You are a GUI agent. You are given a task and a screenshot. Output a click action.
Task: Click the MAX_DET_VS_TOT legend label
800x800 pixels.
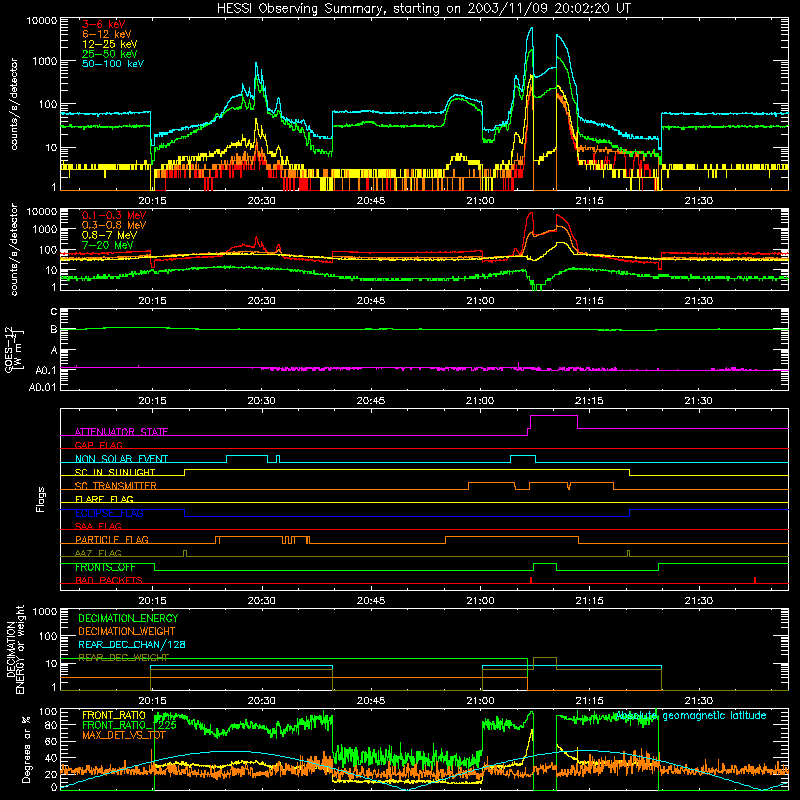tap(124, 735)
